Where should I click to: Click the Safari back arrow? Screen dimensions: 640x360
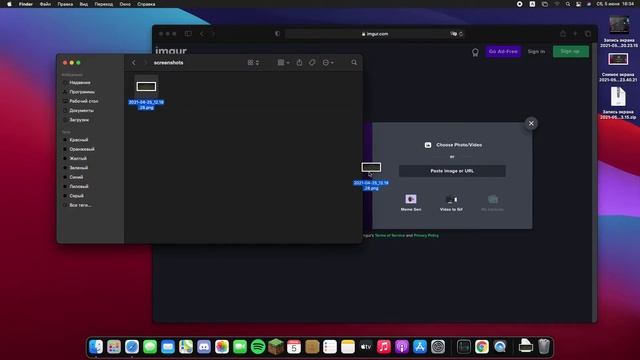click(202, 33)
